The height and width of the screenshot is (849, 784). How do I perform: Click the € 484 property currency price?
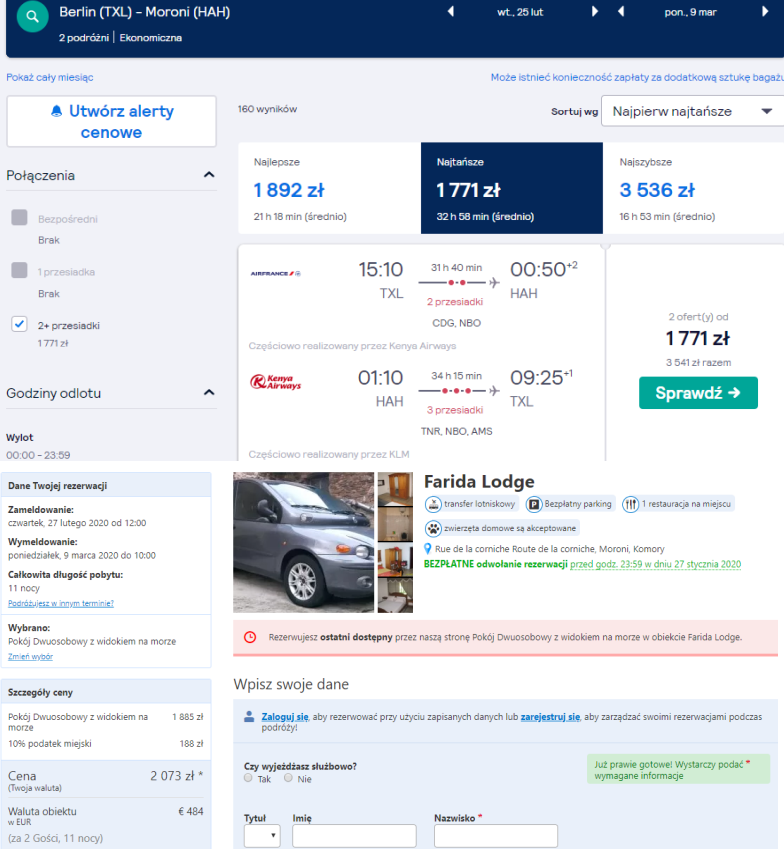coord(191,812)
